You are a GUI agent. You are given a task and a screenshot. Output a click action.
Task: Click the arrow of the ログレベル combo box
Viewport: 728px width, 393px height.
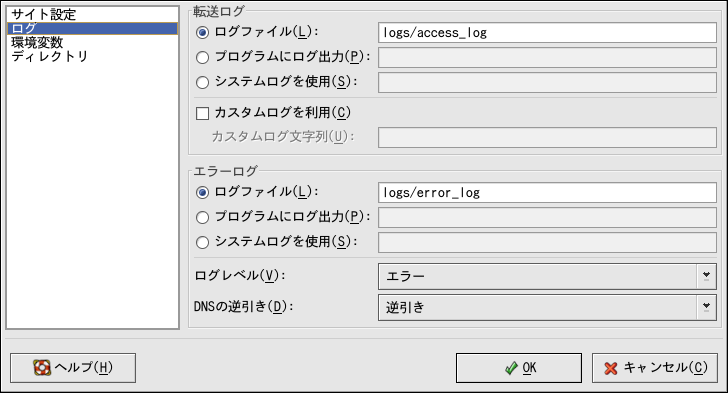706,276
